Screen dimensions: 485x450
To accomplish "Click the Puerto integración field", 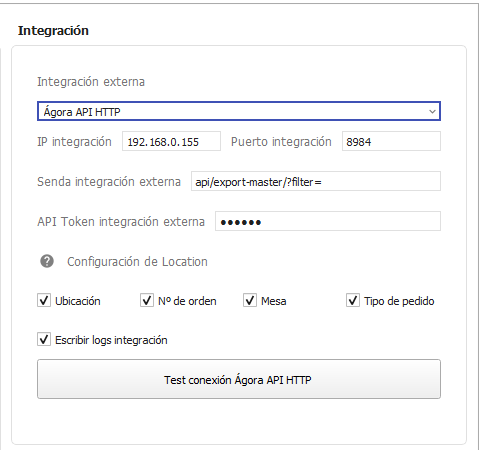I will coord(391,141).
